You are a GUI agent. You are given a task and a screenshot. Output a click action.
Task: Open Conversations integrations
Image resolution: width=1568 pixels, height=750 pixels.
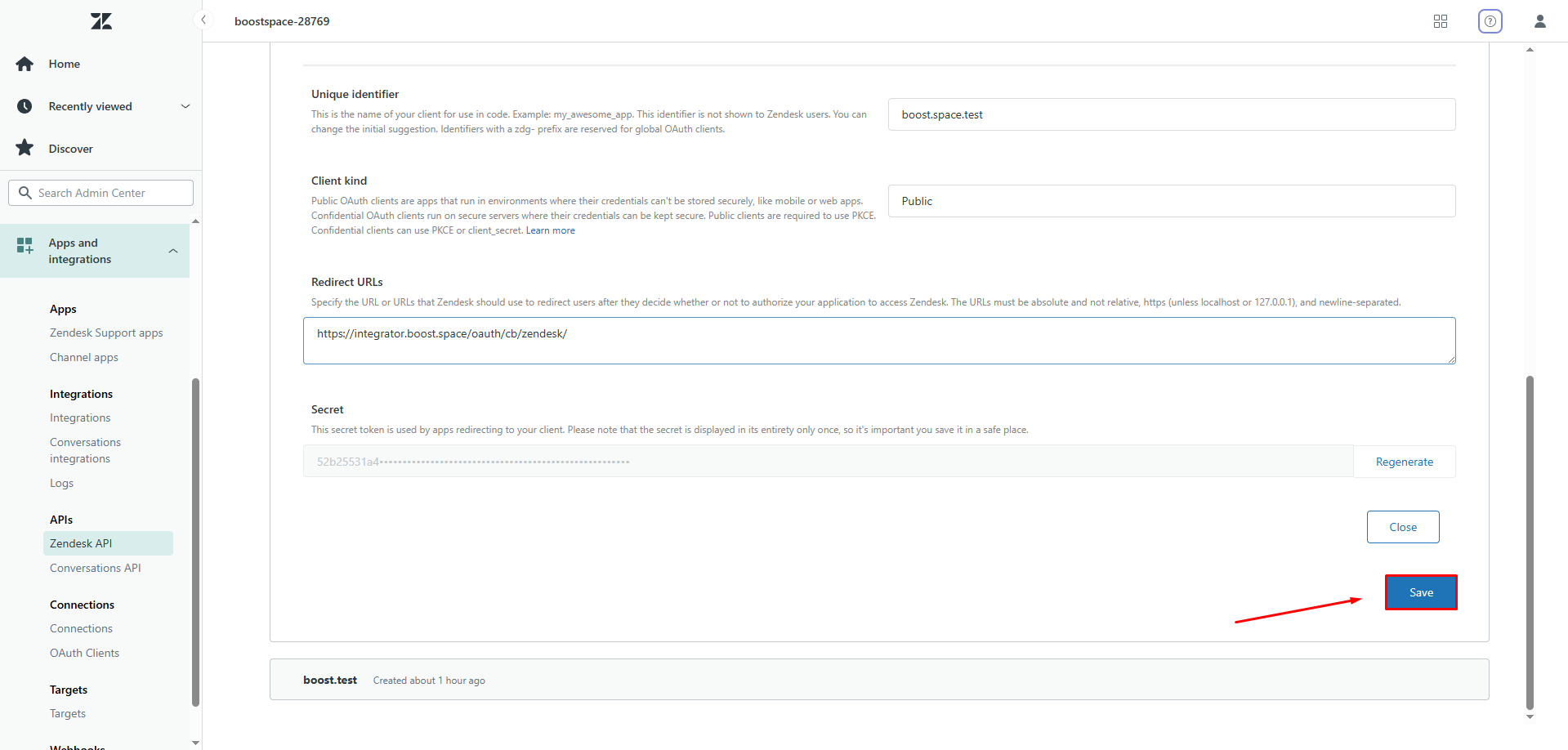pyautogui.click(x=85, y=450)
